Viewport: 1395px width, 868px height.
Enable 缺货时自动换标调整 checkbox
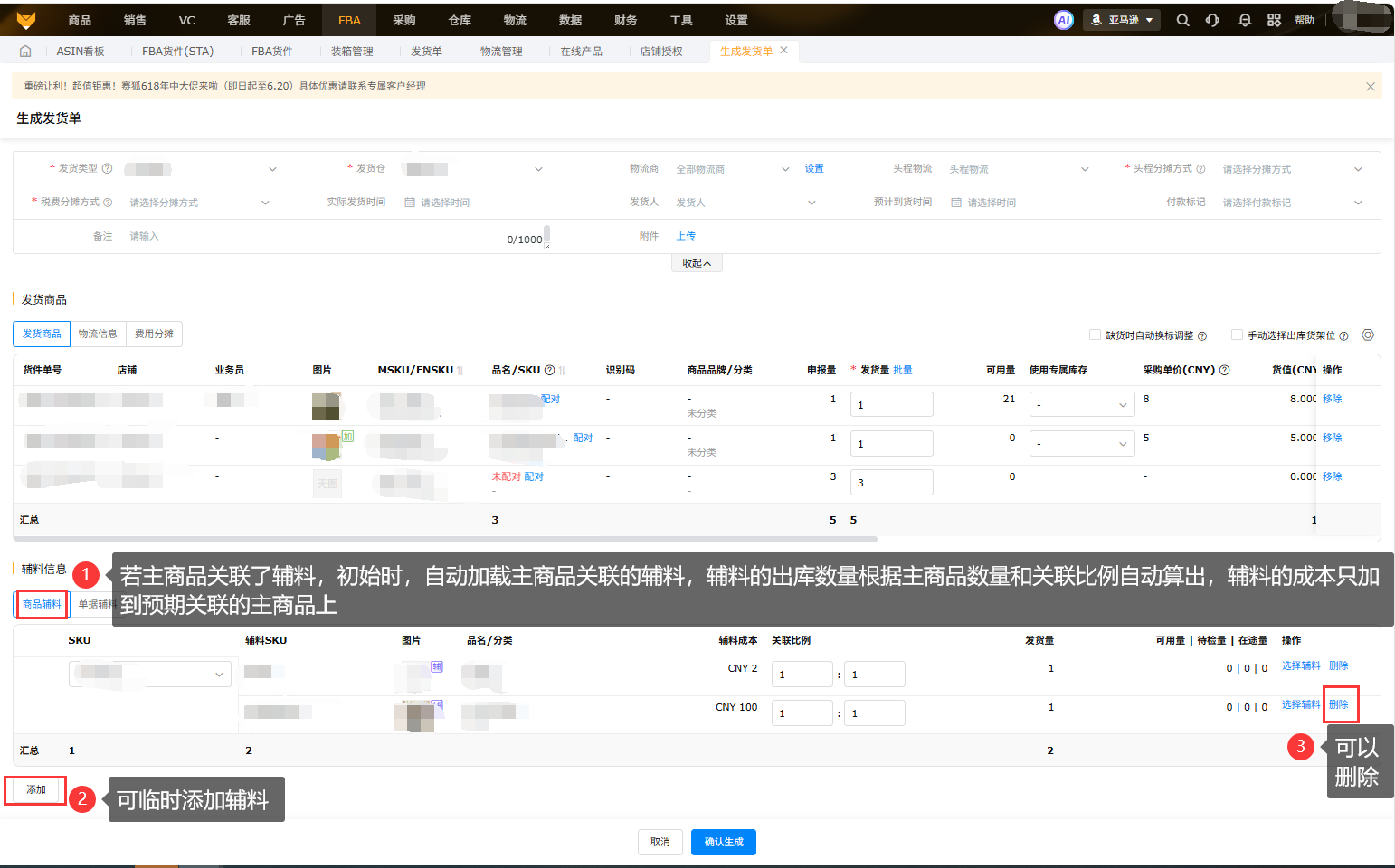(1096, 335)
